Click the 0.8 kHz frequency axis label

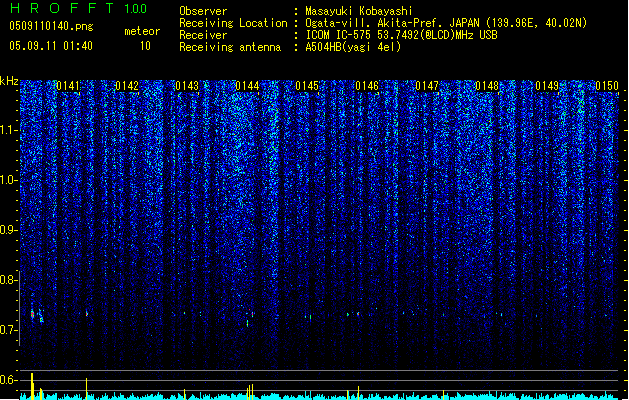coord(9,280)
